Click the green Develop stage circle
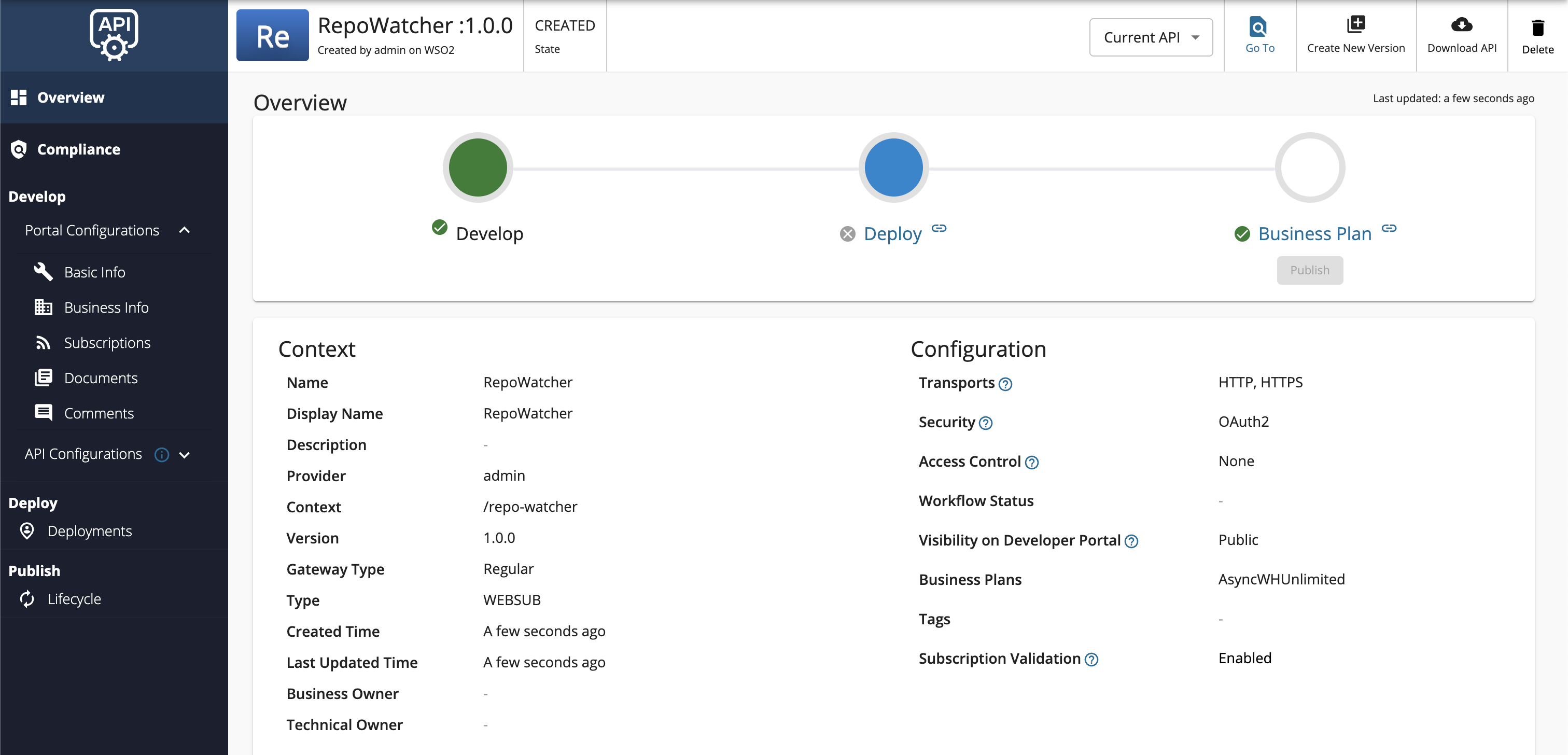The height and width of the screenshot is (755, 1568). (477, 167)
